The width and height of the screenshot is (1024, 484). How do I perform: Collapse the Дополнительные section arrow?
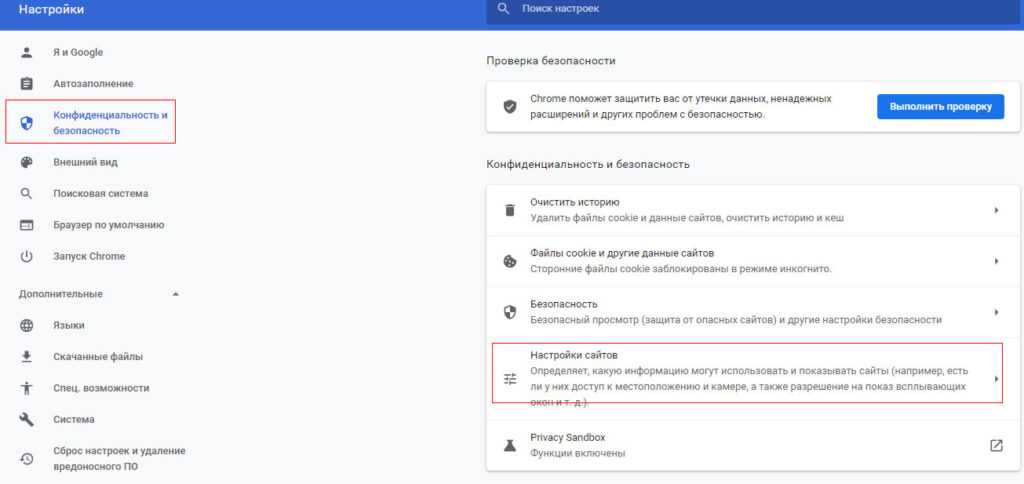pos(176,294)
